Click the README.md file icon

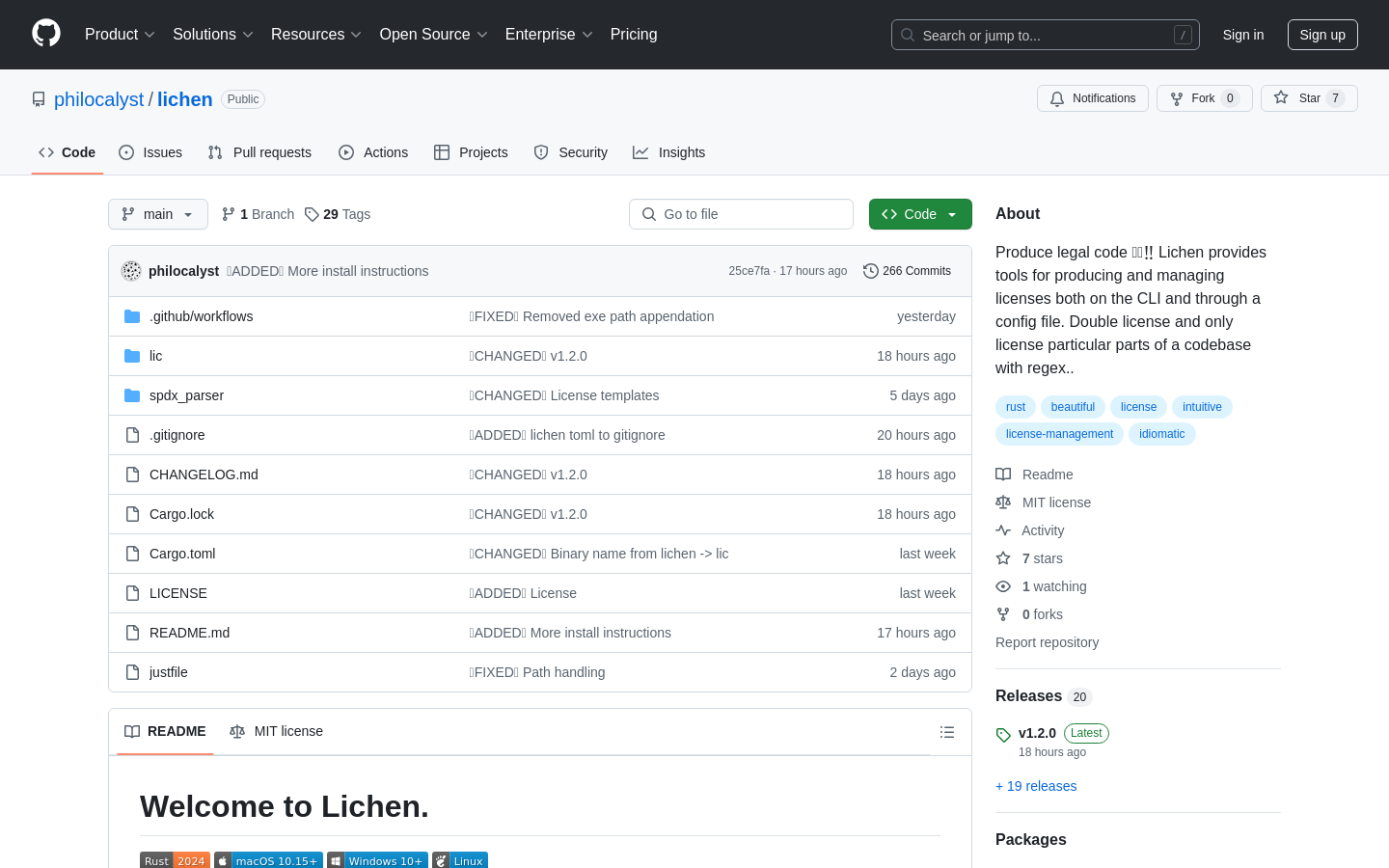pyautogui.click(x=132, y=633)
